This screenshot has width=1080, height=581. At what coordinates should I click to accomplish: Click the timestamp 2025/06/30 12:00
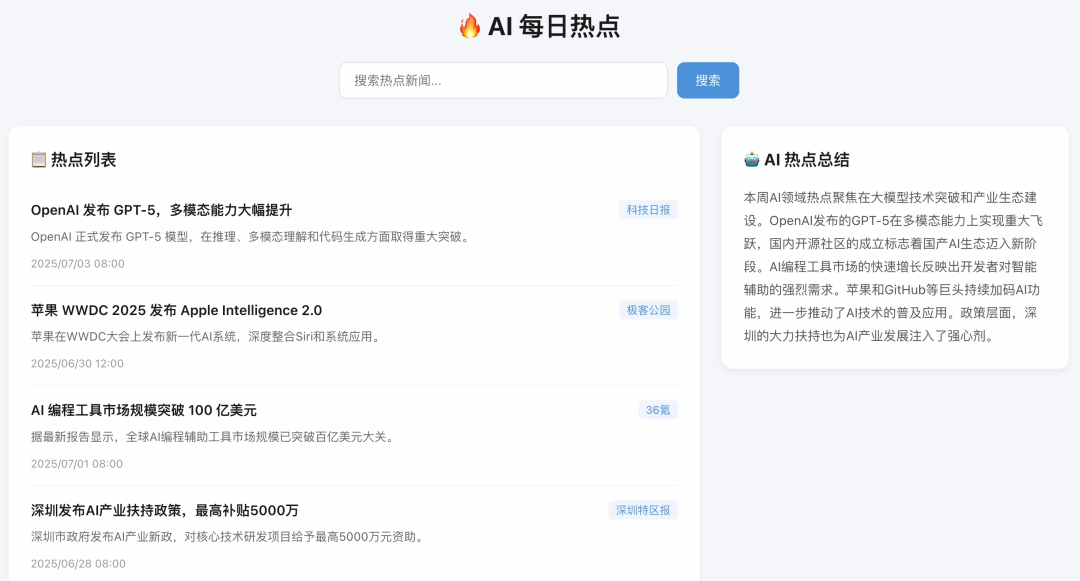(77, 363)
